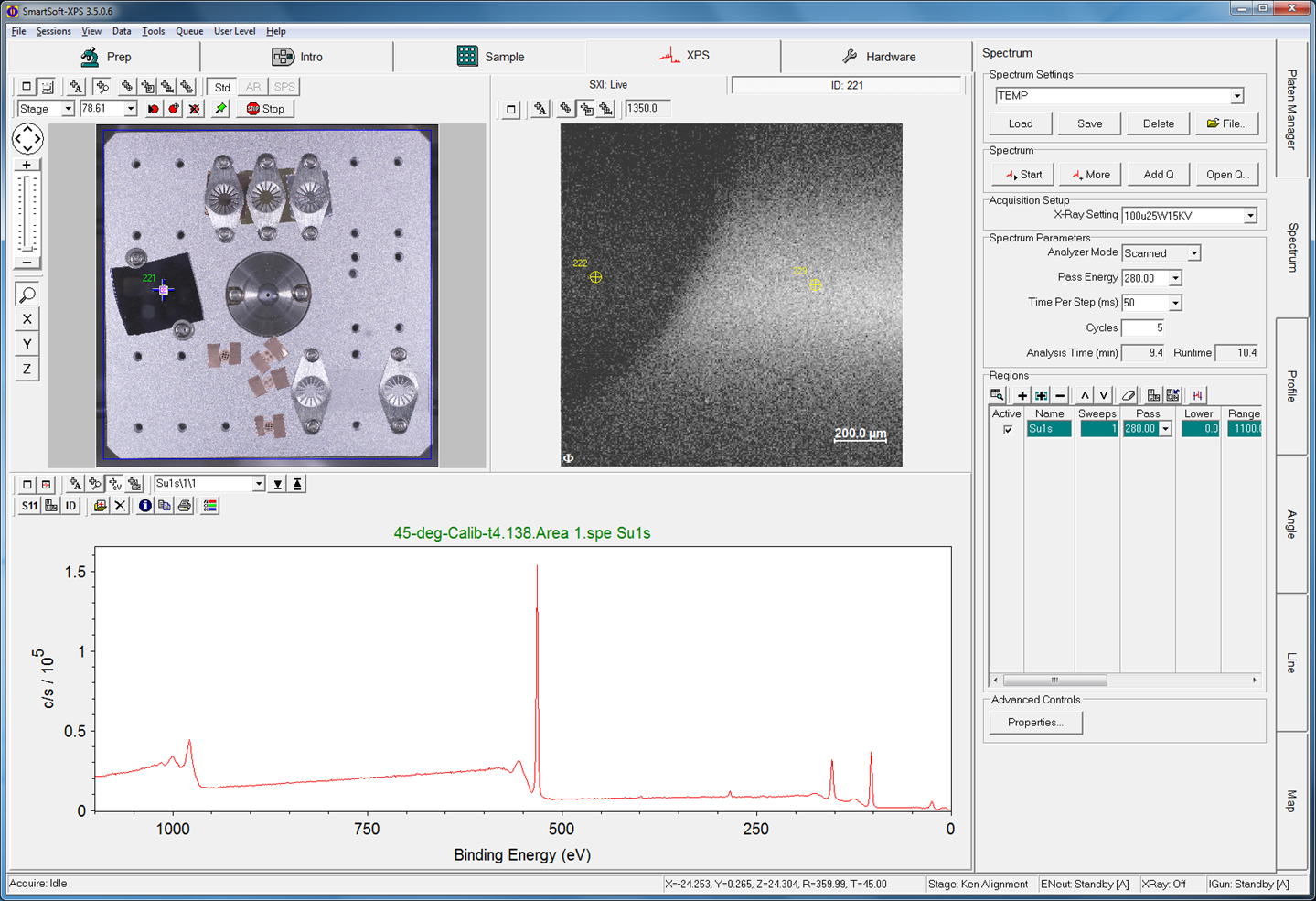Click the spectrum info icon
This screenshot has width=1316, height=901.
click(144, 506)
